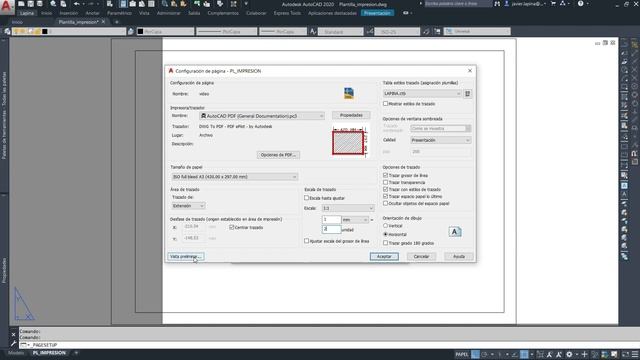This screenshot has height=360, width=640.
Task: Toggle Trazar espacio papel lo último checkbox
Action: click(385, 196)
